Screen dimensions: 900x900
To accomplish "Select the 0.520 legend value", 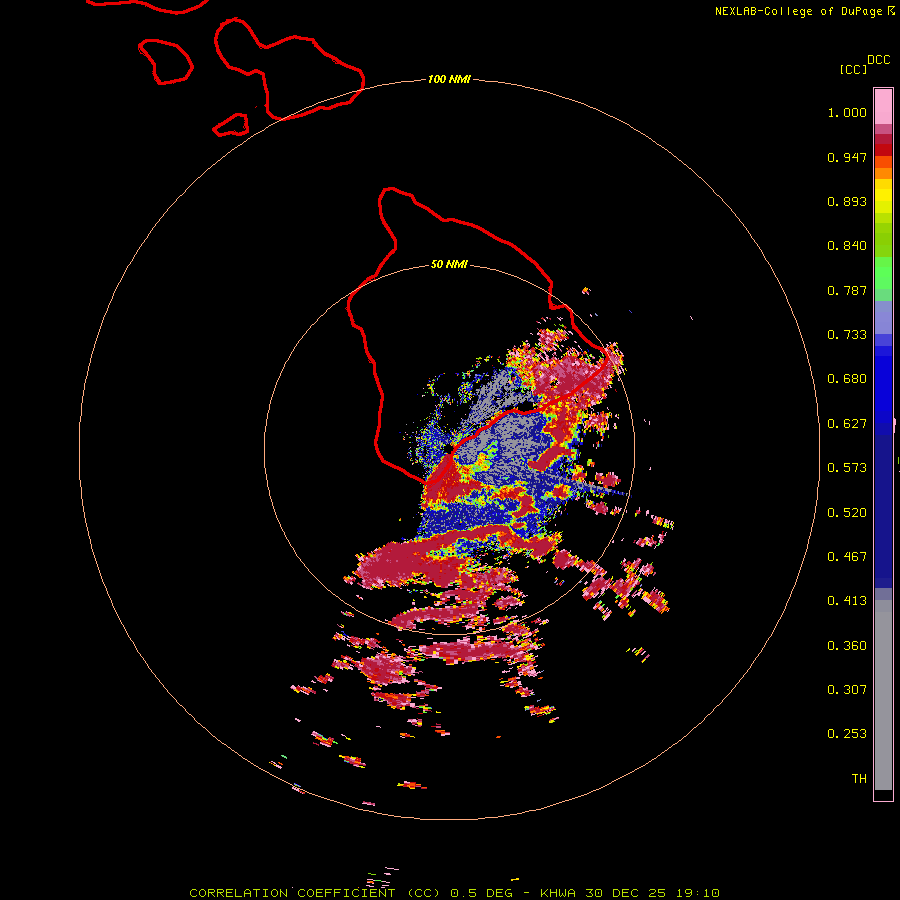I will 847,513.
